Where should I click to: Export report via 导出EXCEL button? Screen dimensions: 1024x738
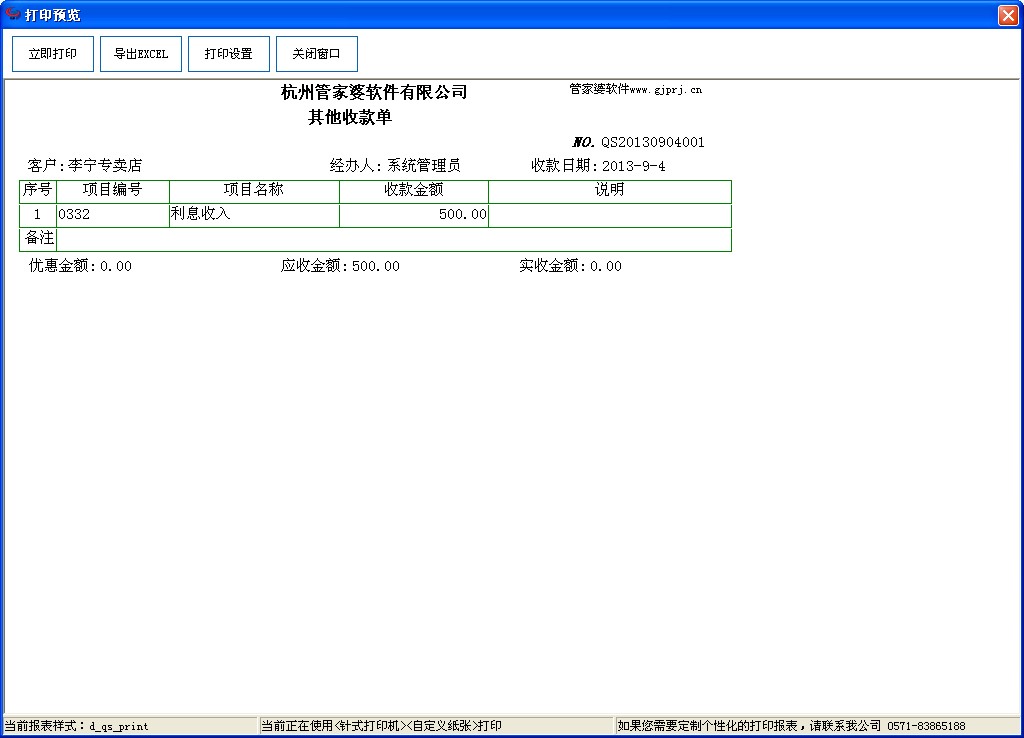coord(141,54)
